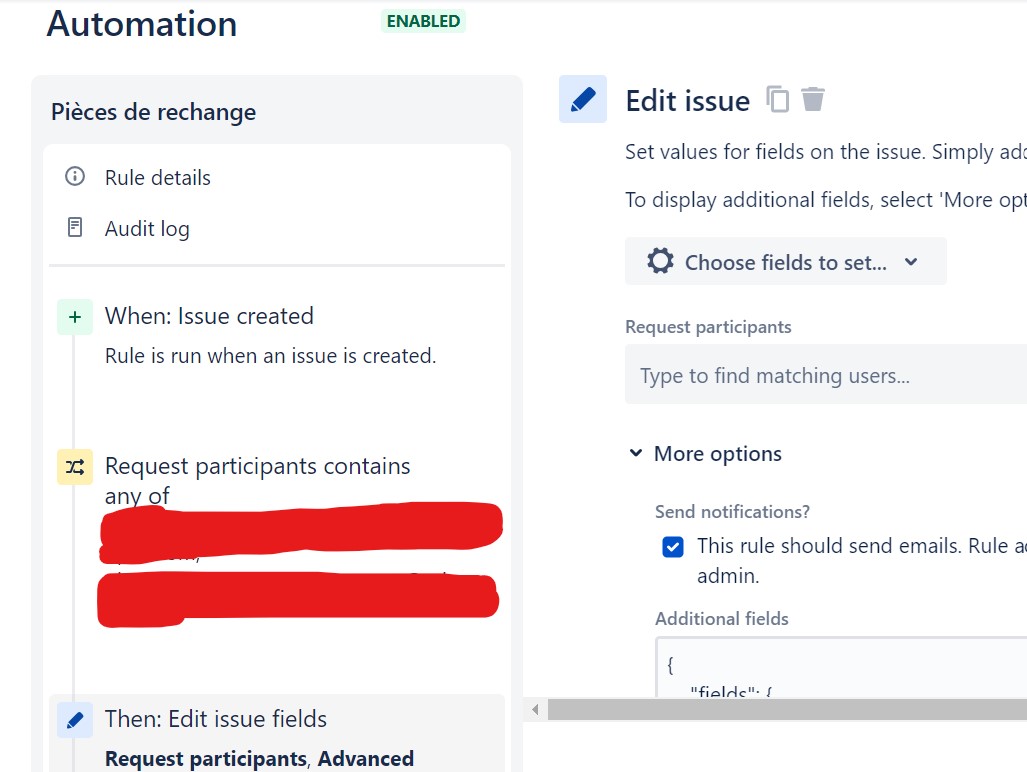Open the Choose fields to set dropdown
Image resolution: width=1027 pixels, height=772 pixels.
coord(785,261)
